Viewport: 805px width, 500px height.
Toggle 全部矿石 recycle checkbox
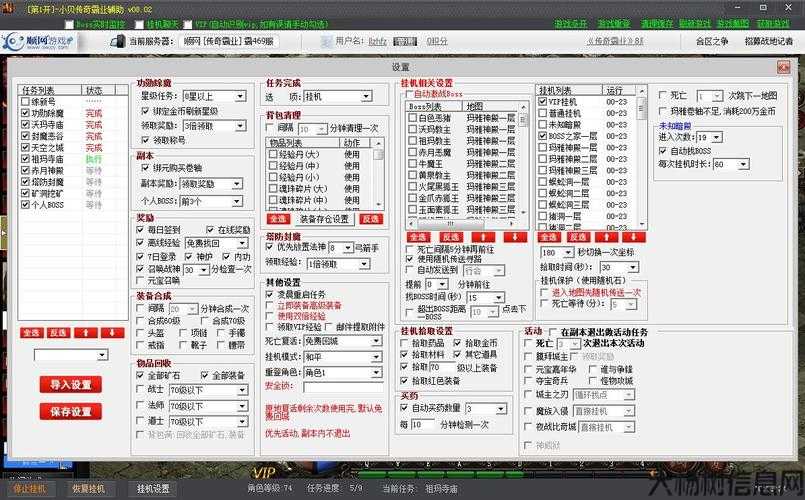coord(140,375)
